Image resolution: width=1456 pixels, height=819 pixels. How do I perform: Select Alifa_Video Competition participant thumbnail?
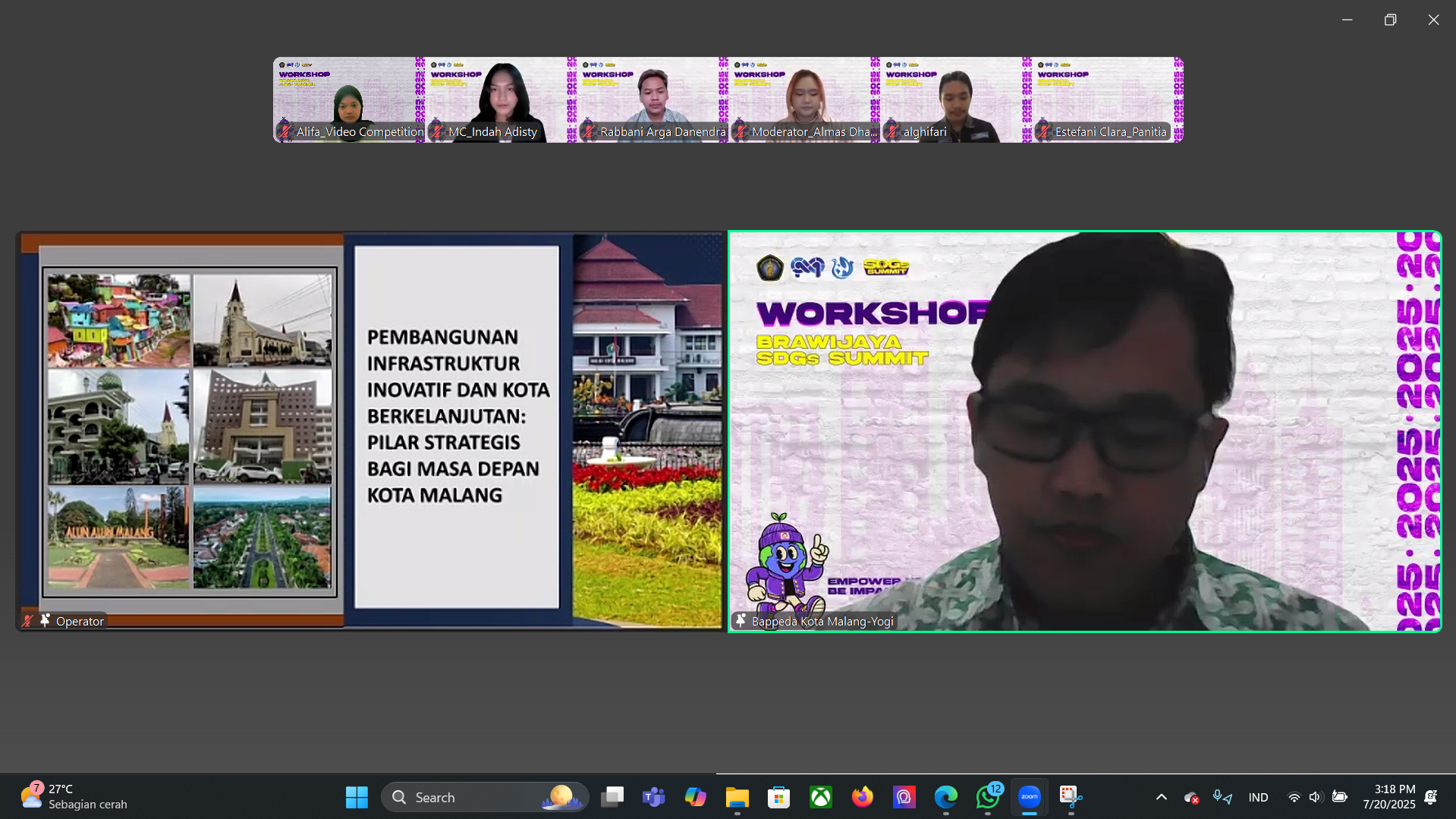coord(348,99)
